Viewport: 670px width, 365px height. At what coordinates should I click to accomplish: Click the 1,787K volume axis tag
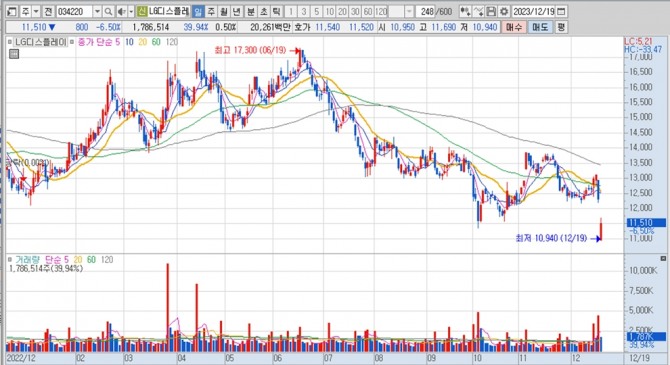pos(646,337)
